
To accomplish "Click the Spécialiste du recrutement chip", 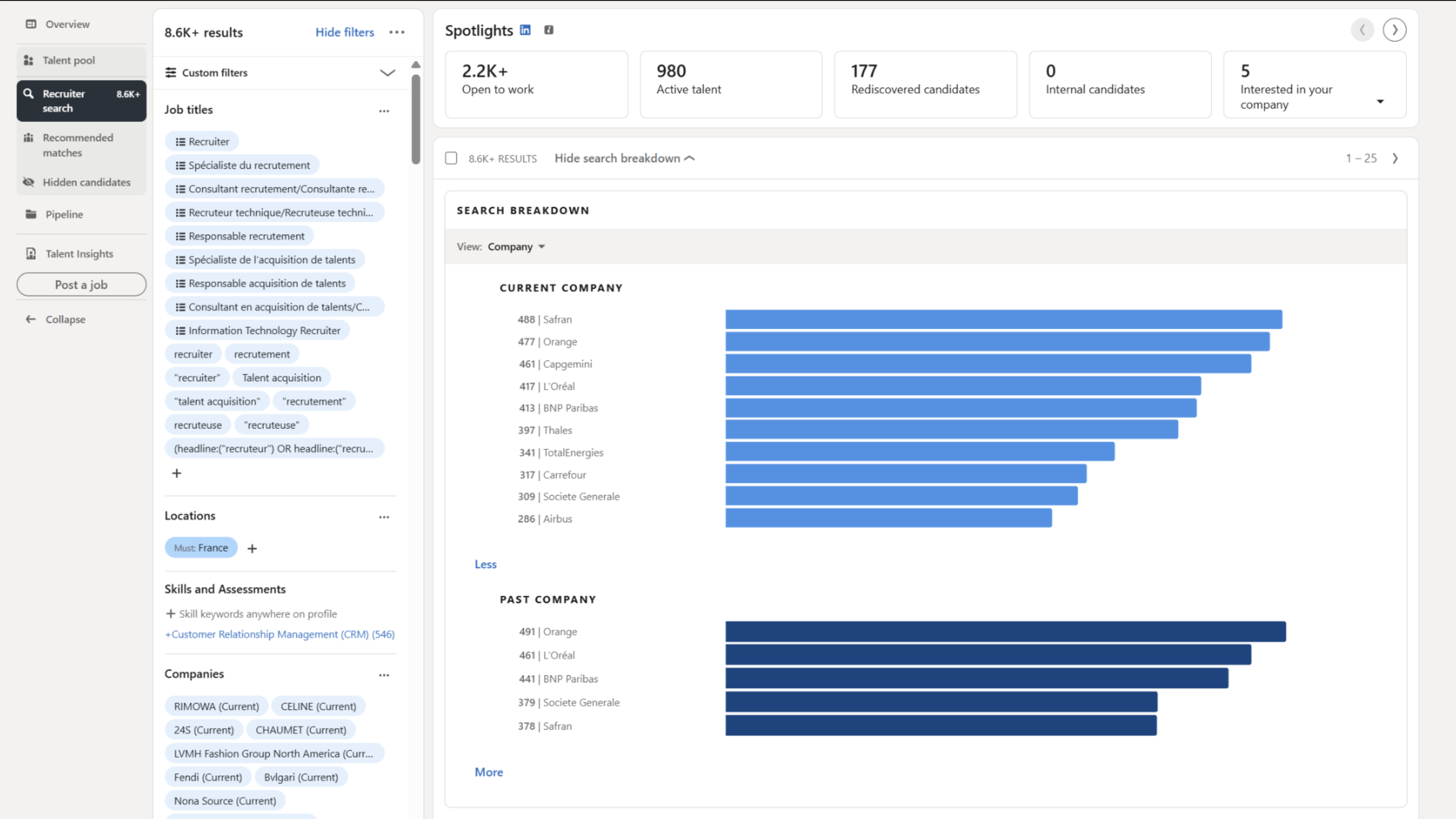I will (x=242, y=165).
